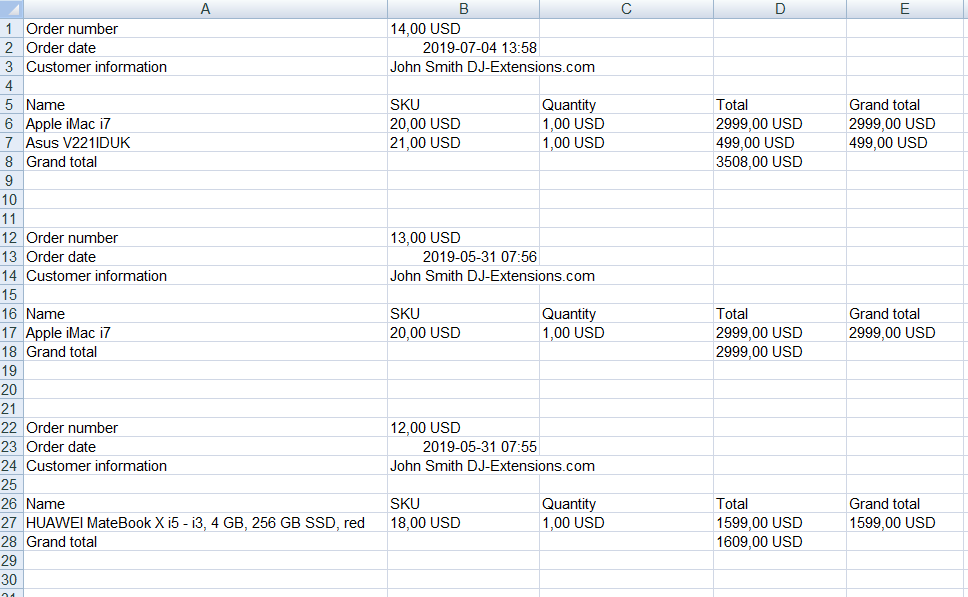Click SKU 21,00 USD cell
Viewport: 968px width, 597px height.
tap(464, 143)
